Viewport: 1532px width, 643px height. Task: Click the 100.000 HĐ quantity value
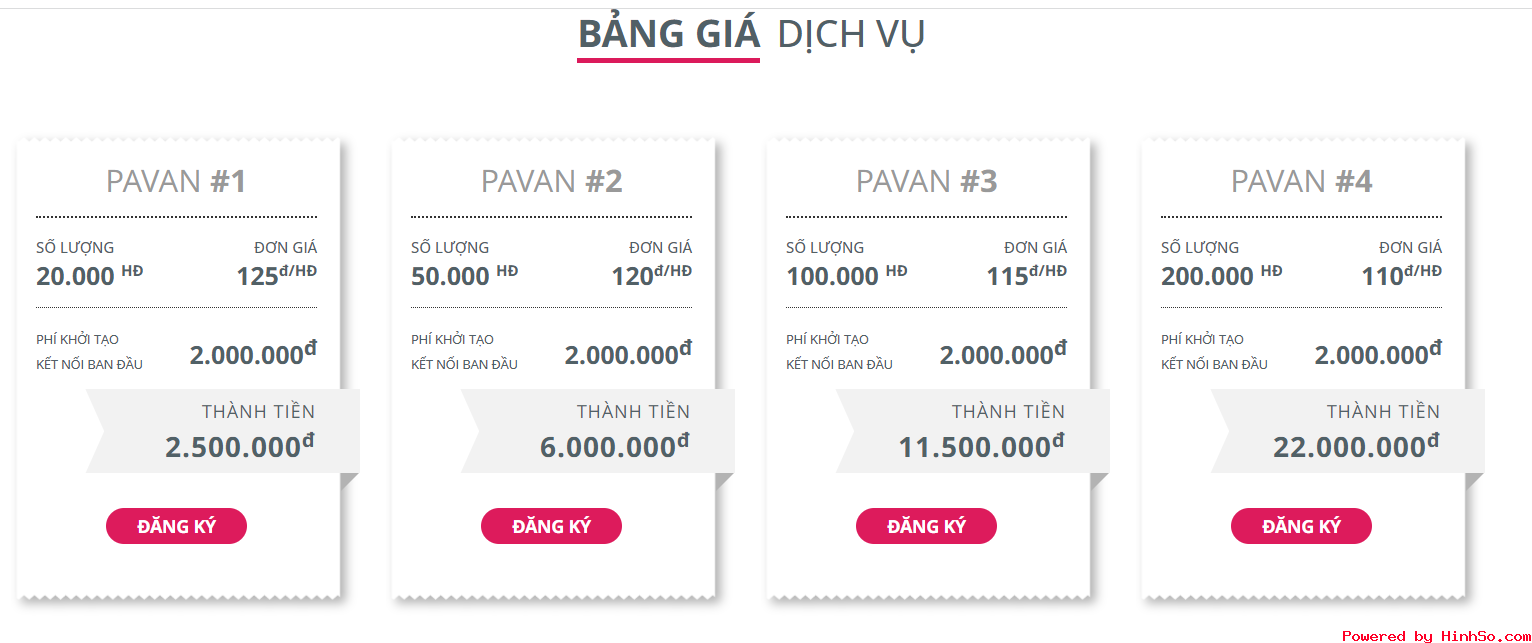tap(846, 276)
